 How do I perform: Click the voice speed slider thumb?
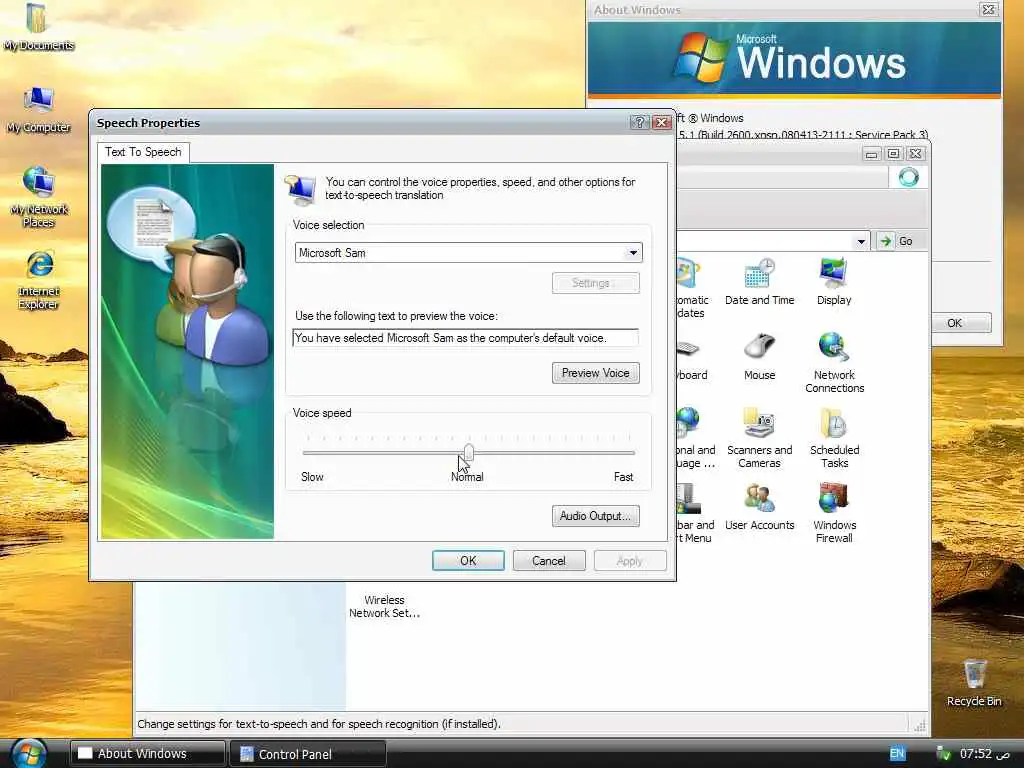click(x=469, y=451)
